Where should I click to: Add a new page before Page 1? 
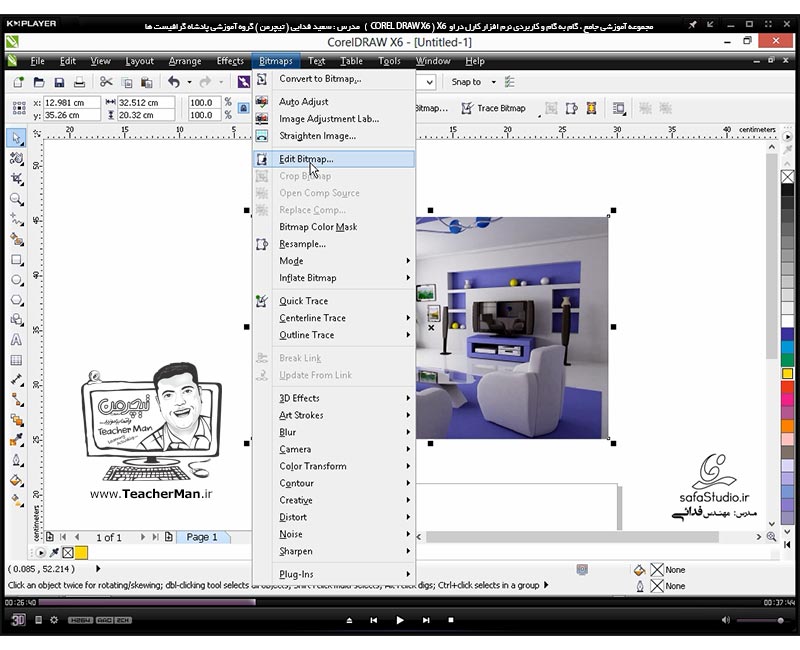pyautogui.click(x=49, y=537)
